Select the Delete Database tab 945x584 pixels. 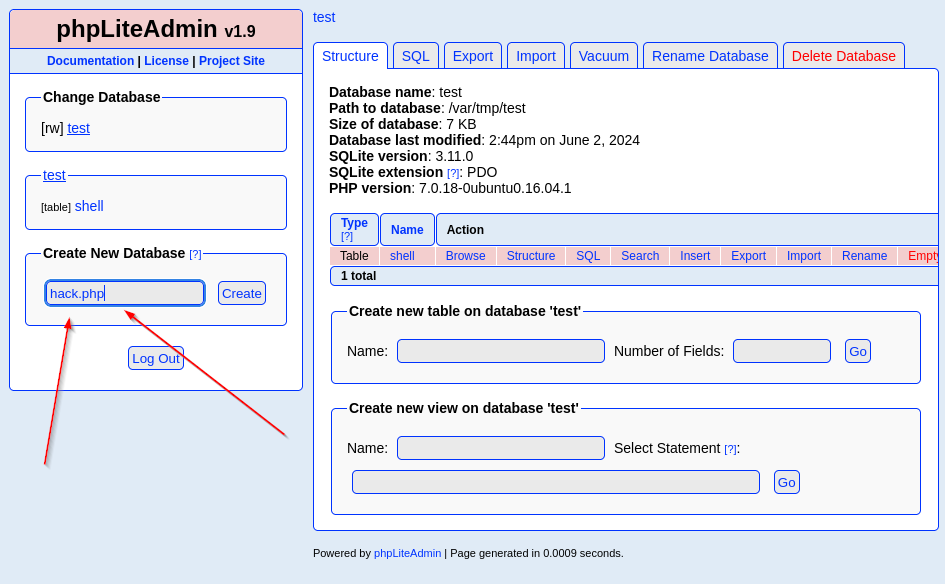843,56
